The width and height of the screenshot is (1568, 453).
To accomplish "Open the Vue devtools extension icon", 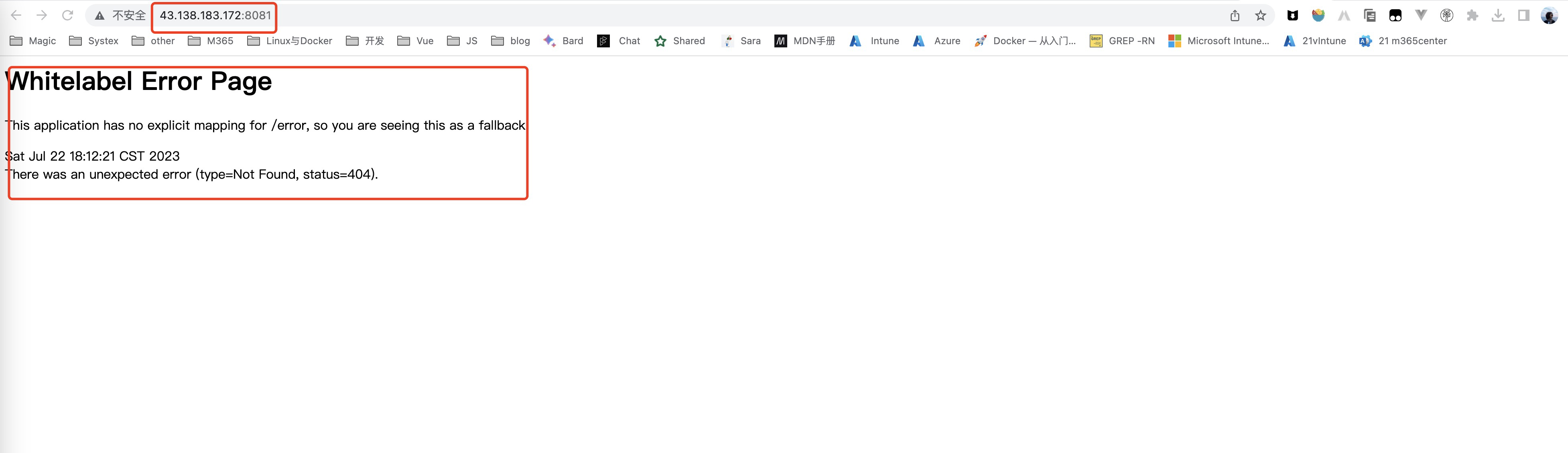I will [x=1421, y=15].
